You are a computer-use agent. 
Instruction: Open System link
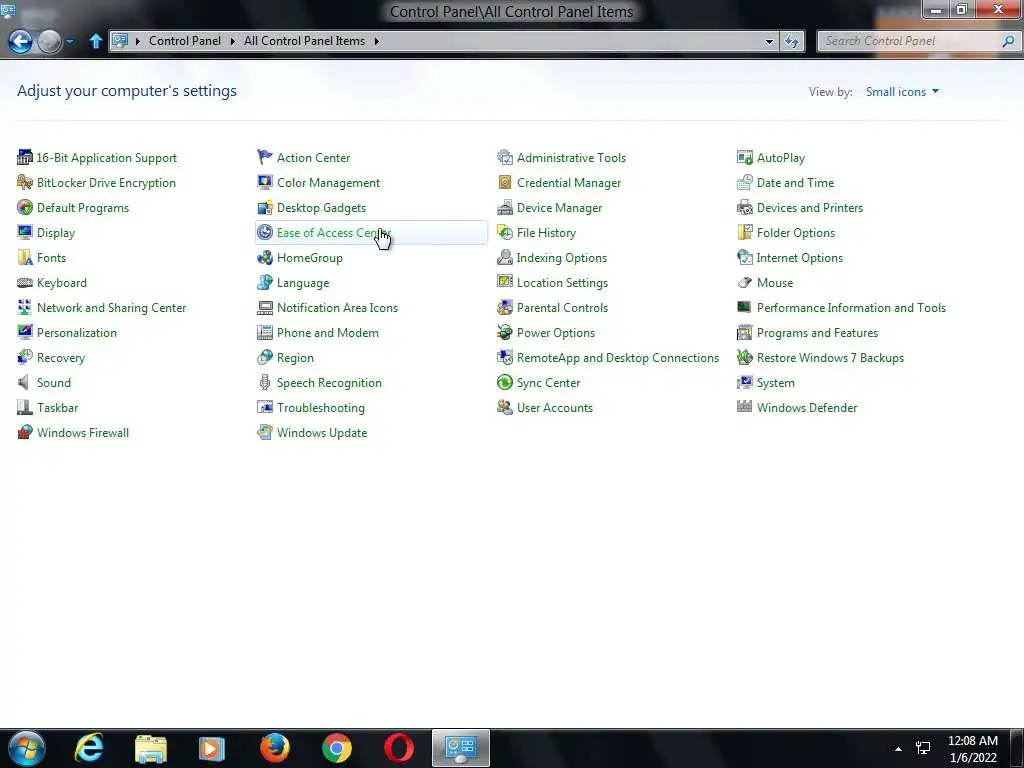pyautogui.click(x=775, y=383)
